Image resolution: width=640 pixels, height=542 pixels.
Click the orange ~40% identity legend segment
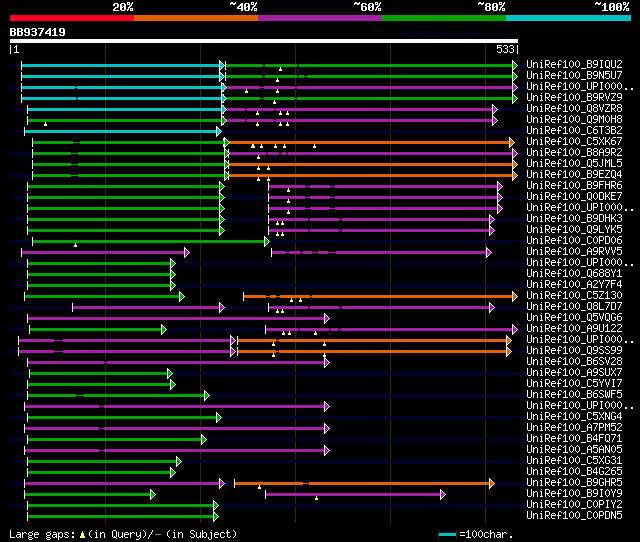tap(196, 18)
